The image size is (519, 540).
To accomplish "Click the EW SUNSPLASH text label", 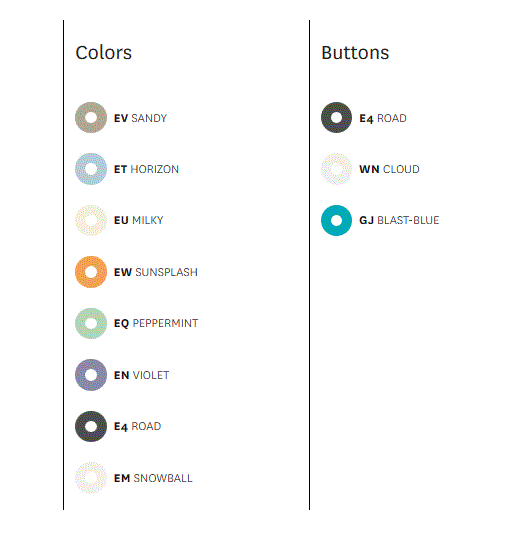I will point(156,272).
